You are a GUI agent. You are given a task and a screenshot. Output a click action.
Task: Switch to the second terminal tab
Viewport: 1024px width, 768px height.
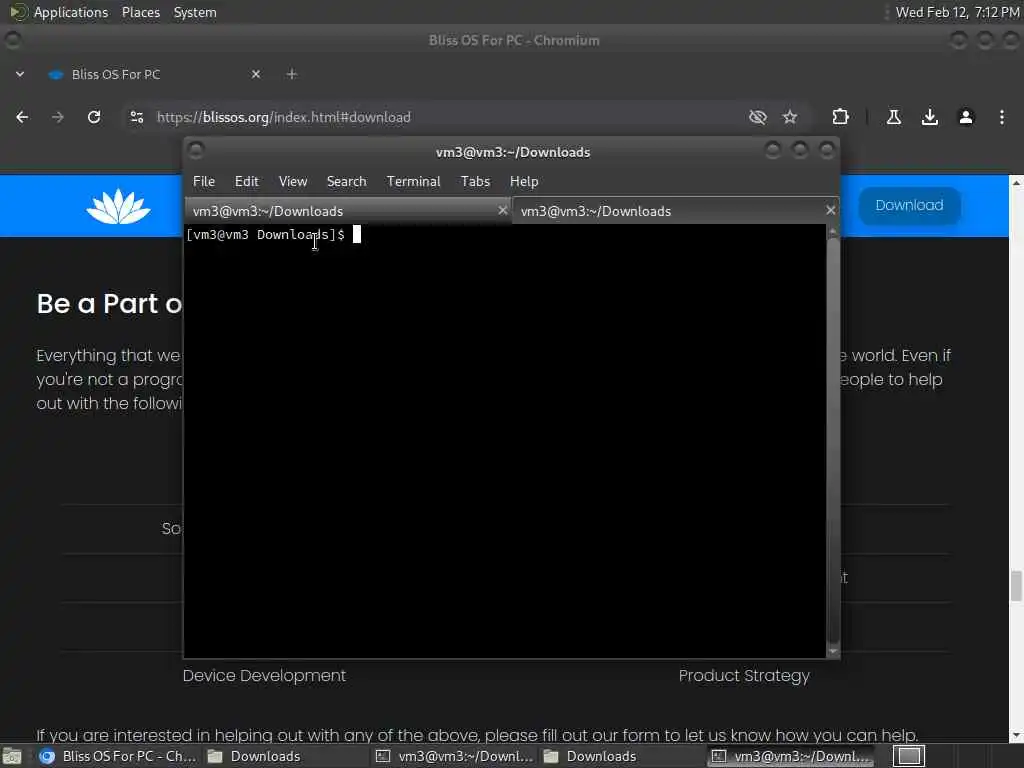(676, 210)
